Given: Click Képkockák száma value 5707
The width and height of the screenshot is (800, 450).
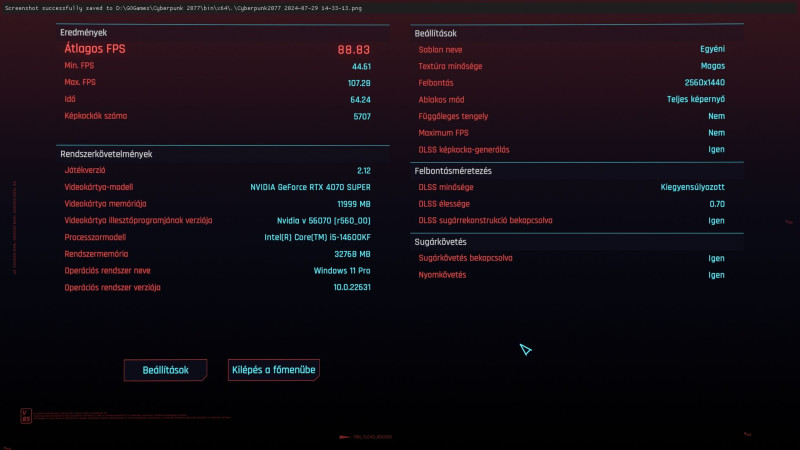Looking at the screenshot, I should click(362, 117).
